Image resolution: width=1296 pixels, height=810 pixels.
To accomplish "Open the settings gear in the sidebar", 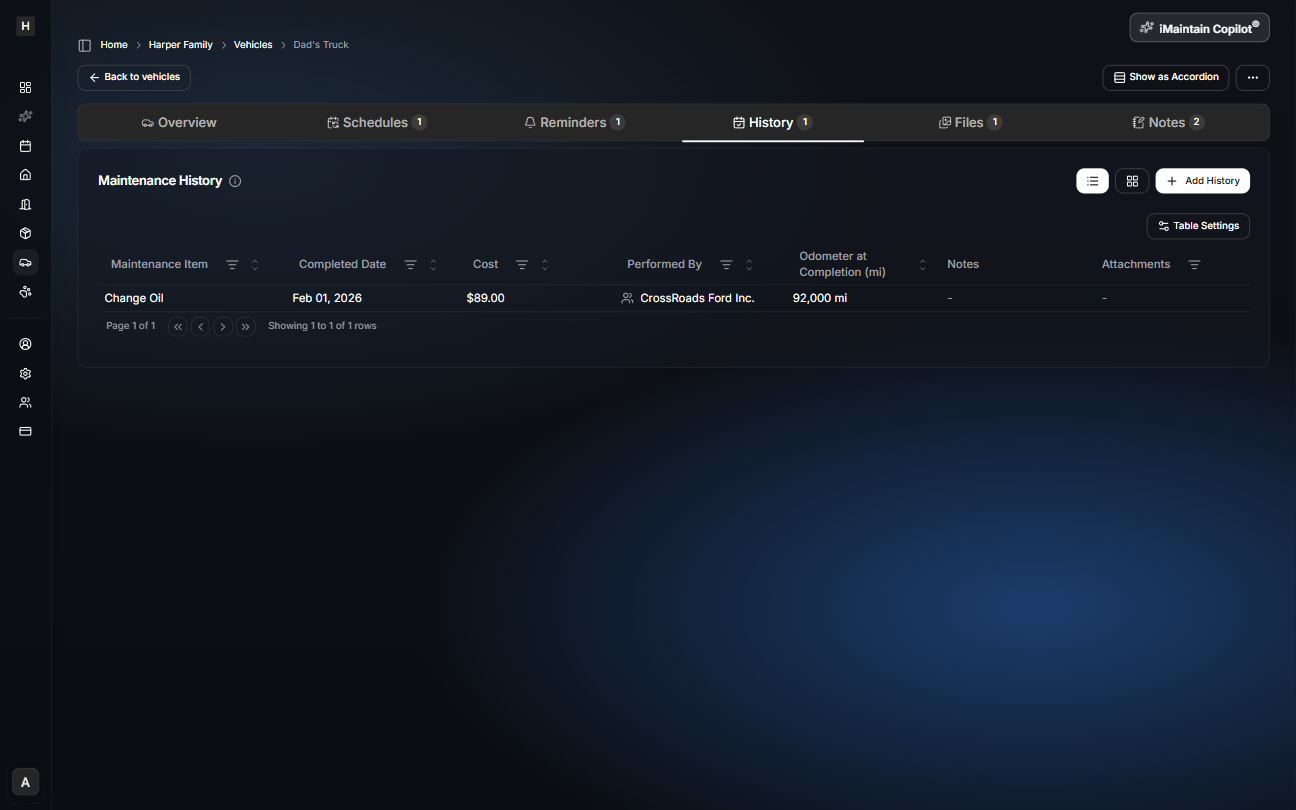I will (x=25, y=373).
